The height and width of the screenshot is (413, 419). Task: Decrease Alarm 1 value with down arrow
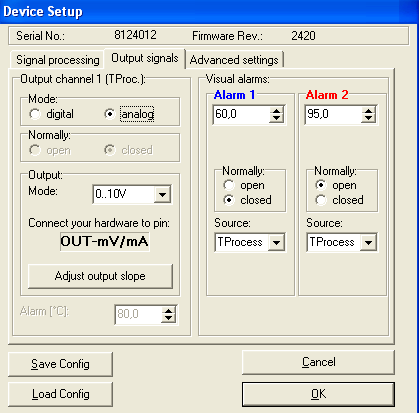[276, 119]
